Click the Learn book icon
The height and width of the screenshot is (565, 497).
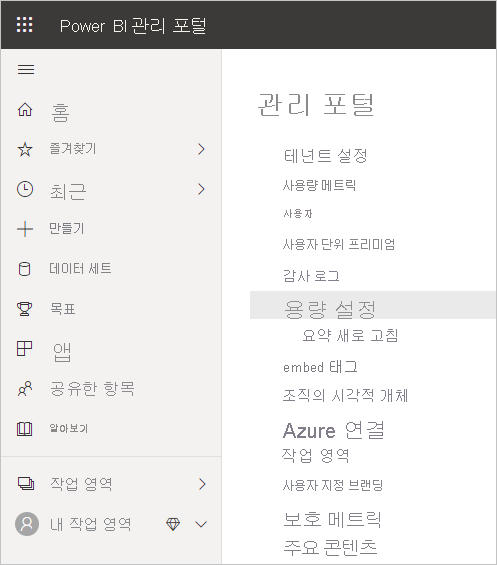tap(25, 429)
